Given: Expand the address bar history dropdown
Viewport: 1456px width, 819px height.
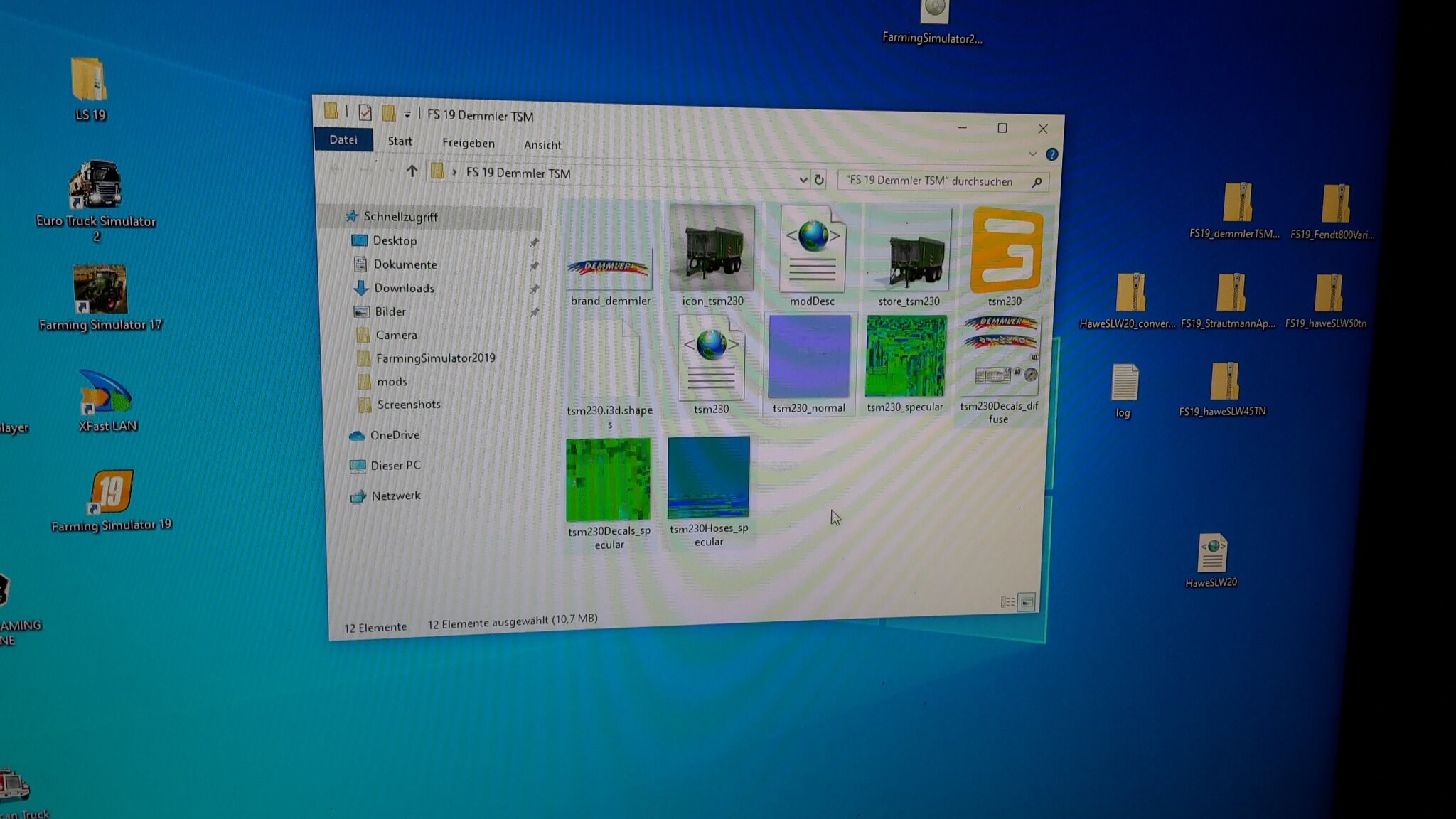Looking at the screenshot, I should (x=803, y=179).
